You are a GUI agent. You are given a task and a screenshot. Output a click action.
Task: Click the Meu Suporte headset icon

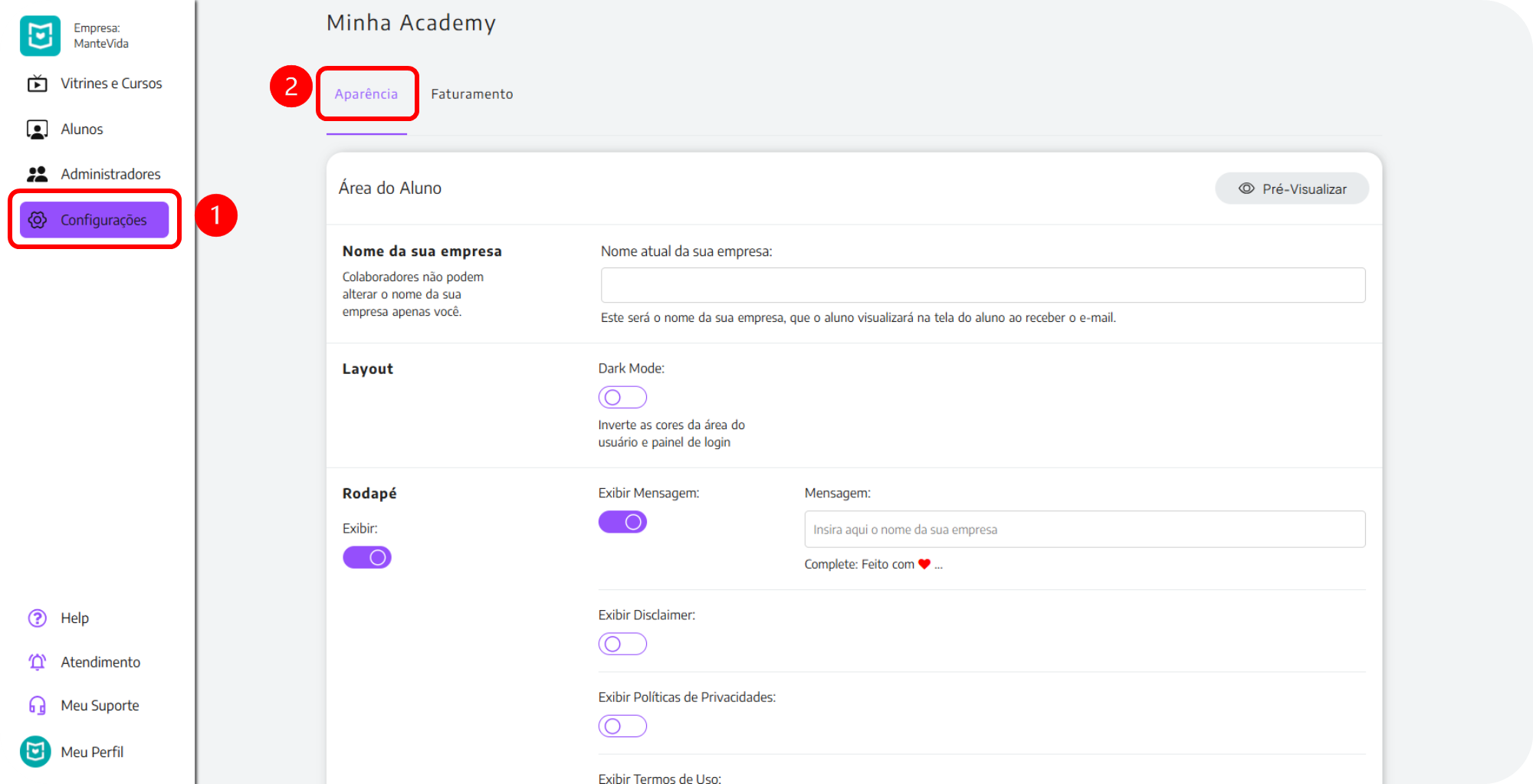point(38,706)
